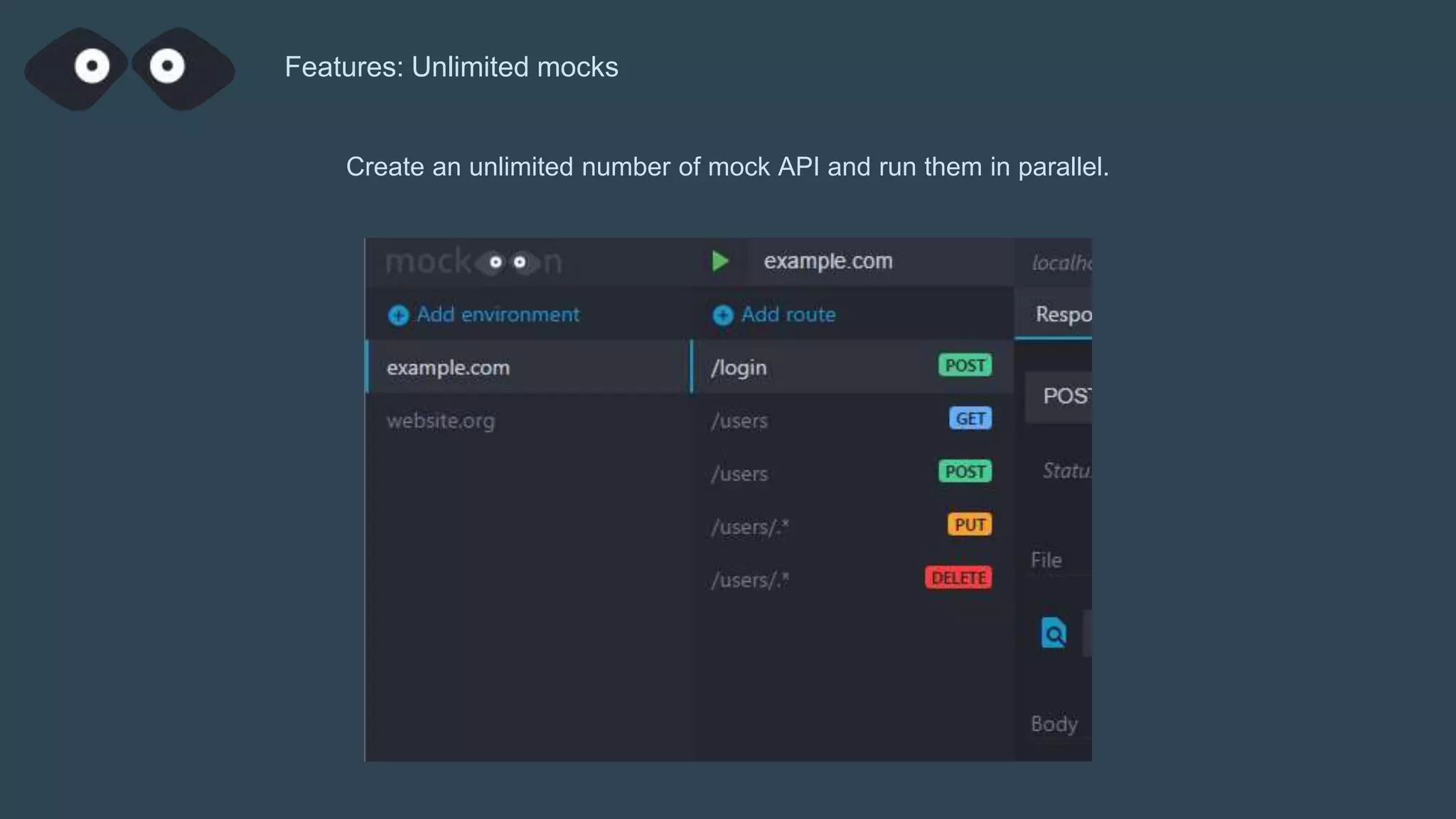Select the /users POST route row

(739, 473)
